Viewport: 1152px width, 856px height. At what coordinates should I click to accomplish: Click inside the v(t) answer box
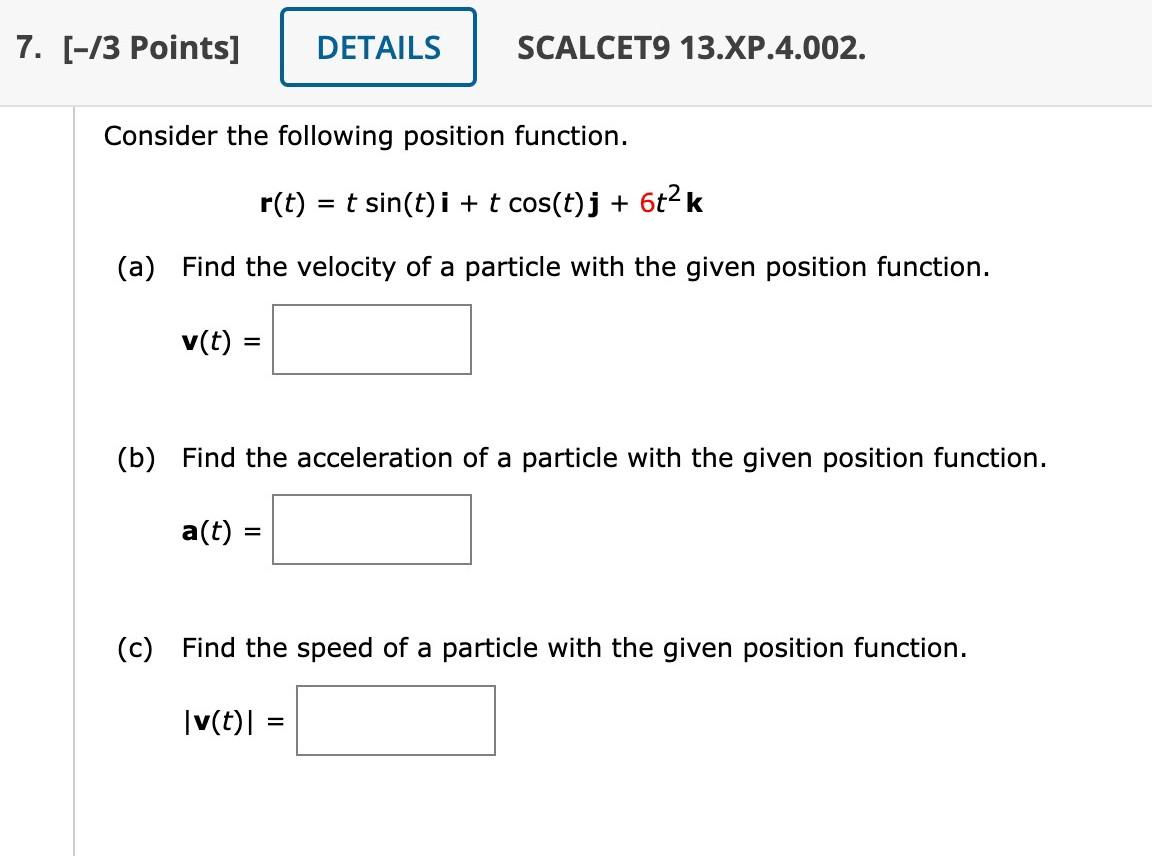(x=372, y=339)
